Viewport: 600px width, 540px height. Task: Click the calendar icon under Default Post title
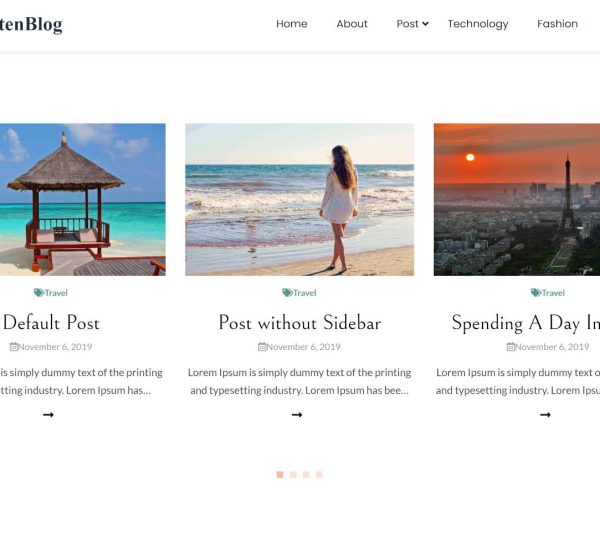click(14, 347)
